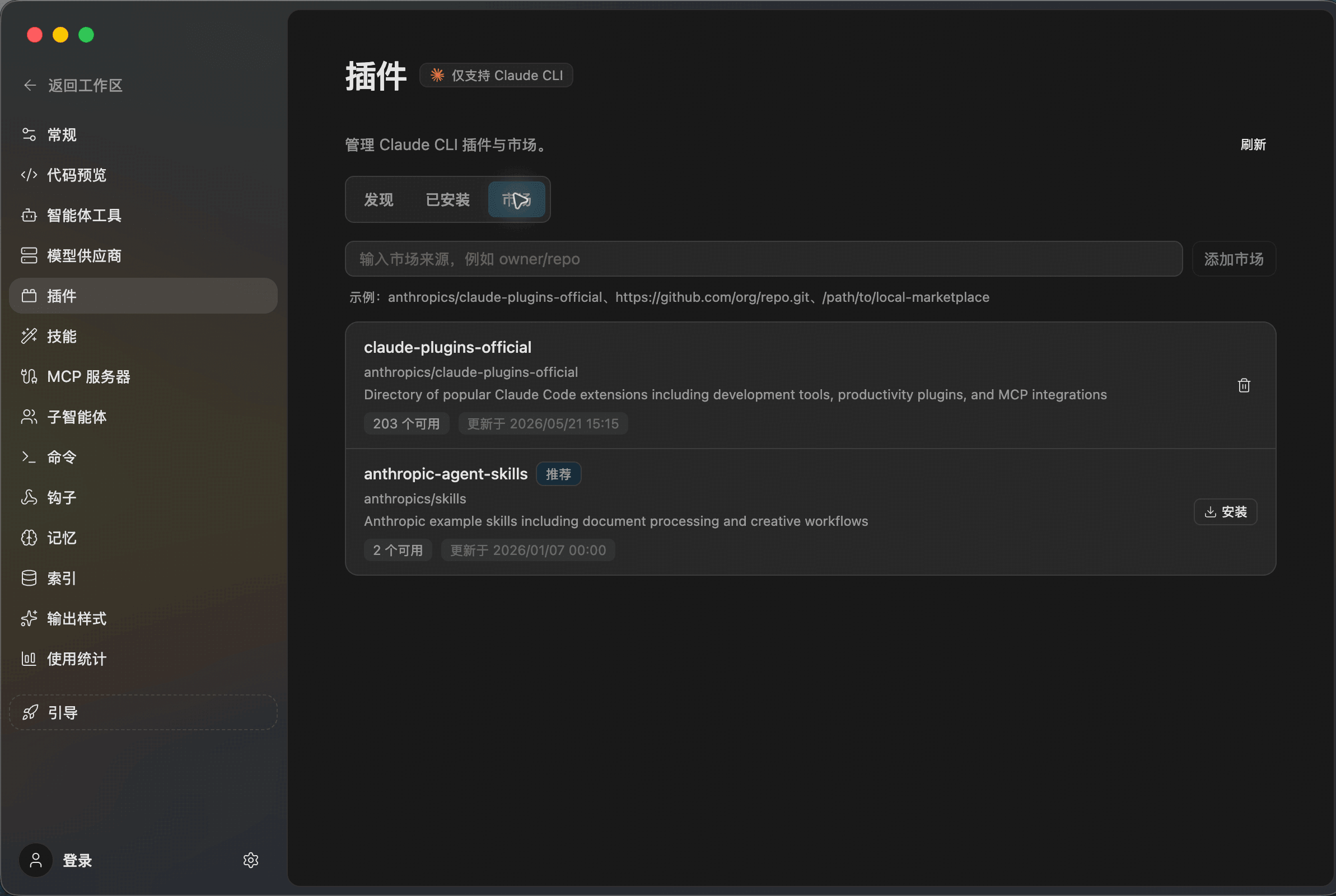Click the 登录 sign-in button
The image size is (1336, 896).
[77, 861]
